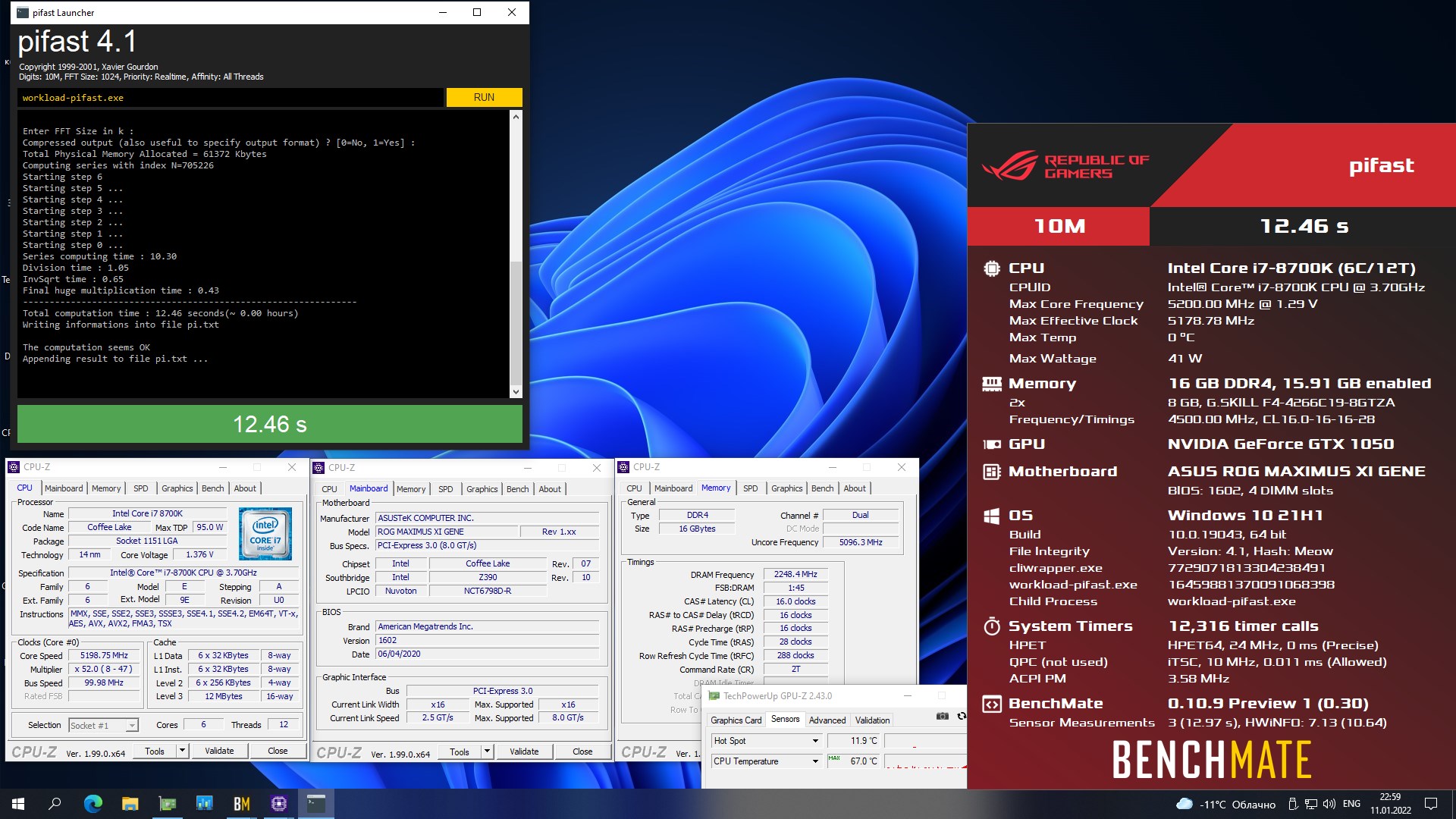Open the Socket #1 selection dropdown
Viewport: 1456px width, 819px height.
(x=103, y=725)
